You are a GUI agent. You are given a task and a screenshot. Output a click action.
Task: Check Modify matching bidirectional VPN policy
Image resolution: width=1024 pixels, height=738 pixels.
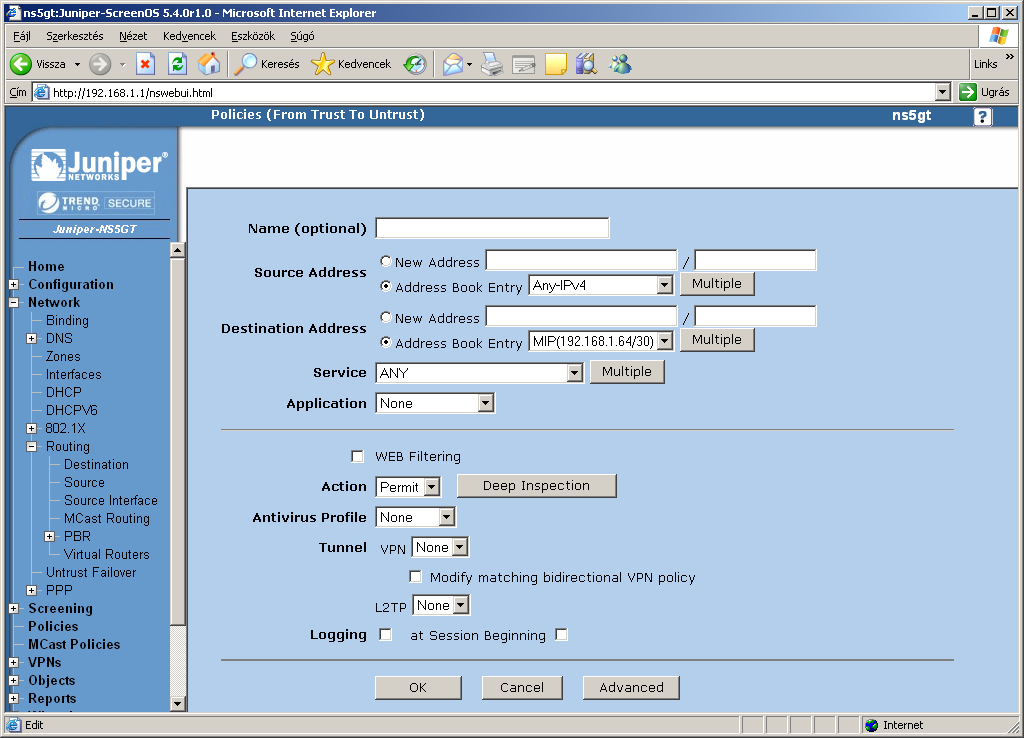[416, 577]
